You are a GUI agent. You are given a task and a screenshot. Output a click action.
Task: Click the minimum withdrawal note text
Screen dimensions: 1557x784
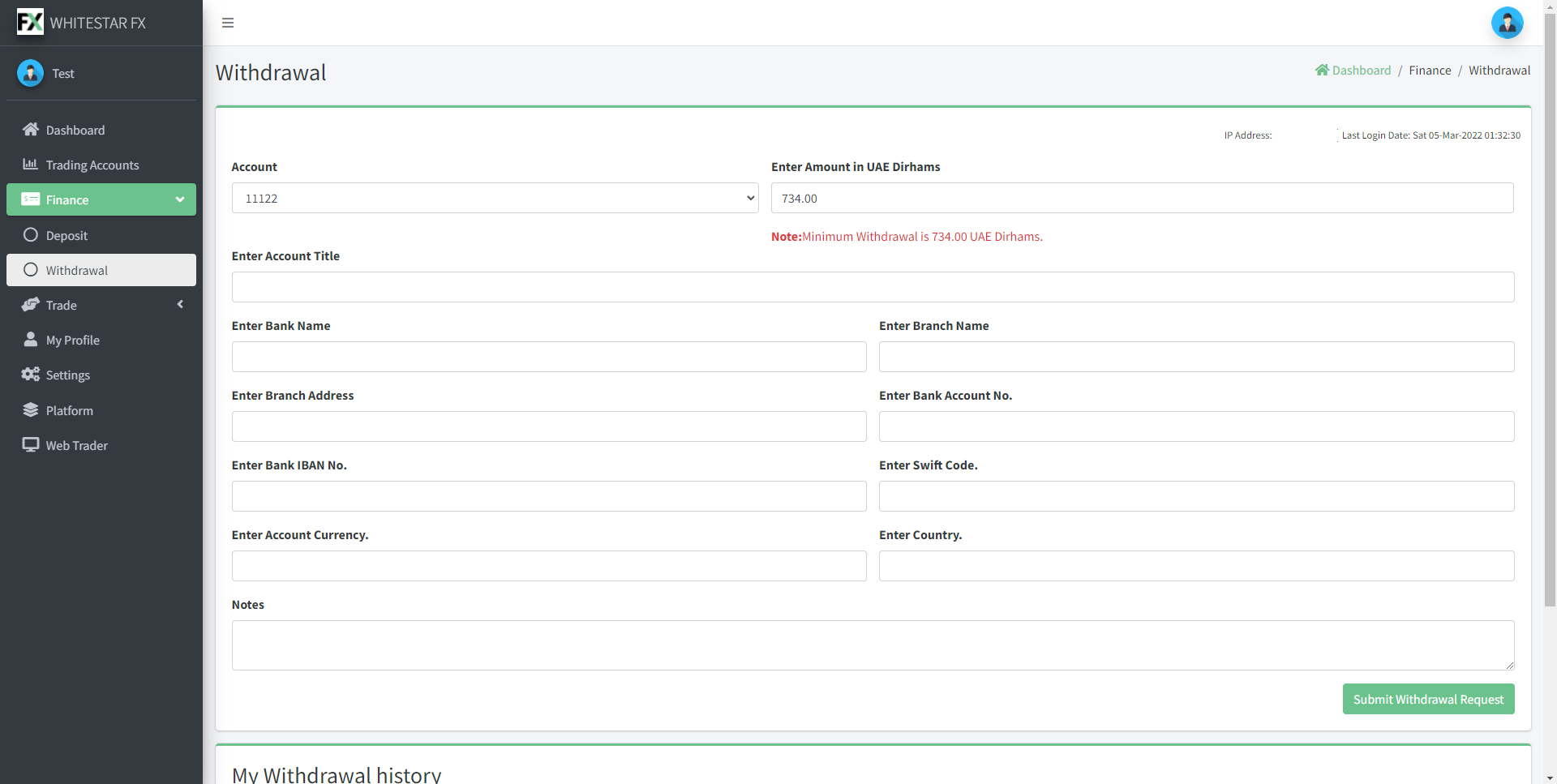[x=907, y=237]
